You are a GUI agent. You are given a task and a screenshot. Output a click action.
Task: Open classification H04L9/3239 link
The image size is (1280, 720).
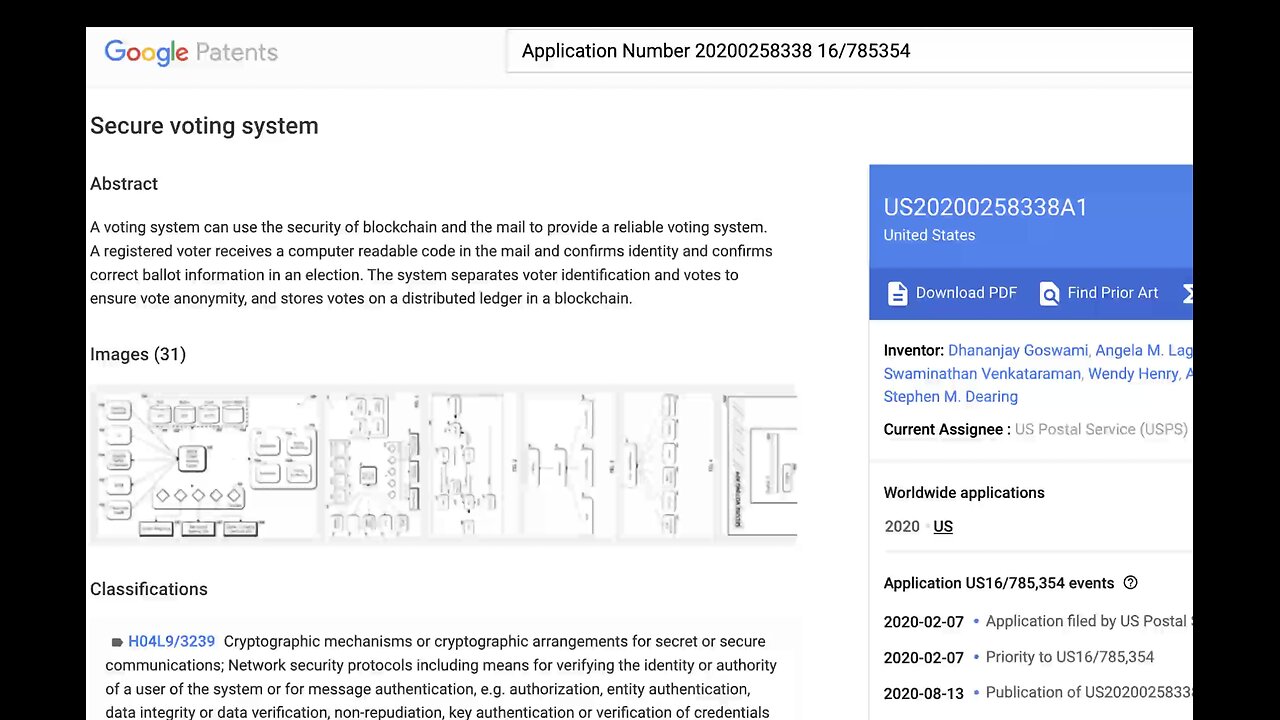point(171,642)
